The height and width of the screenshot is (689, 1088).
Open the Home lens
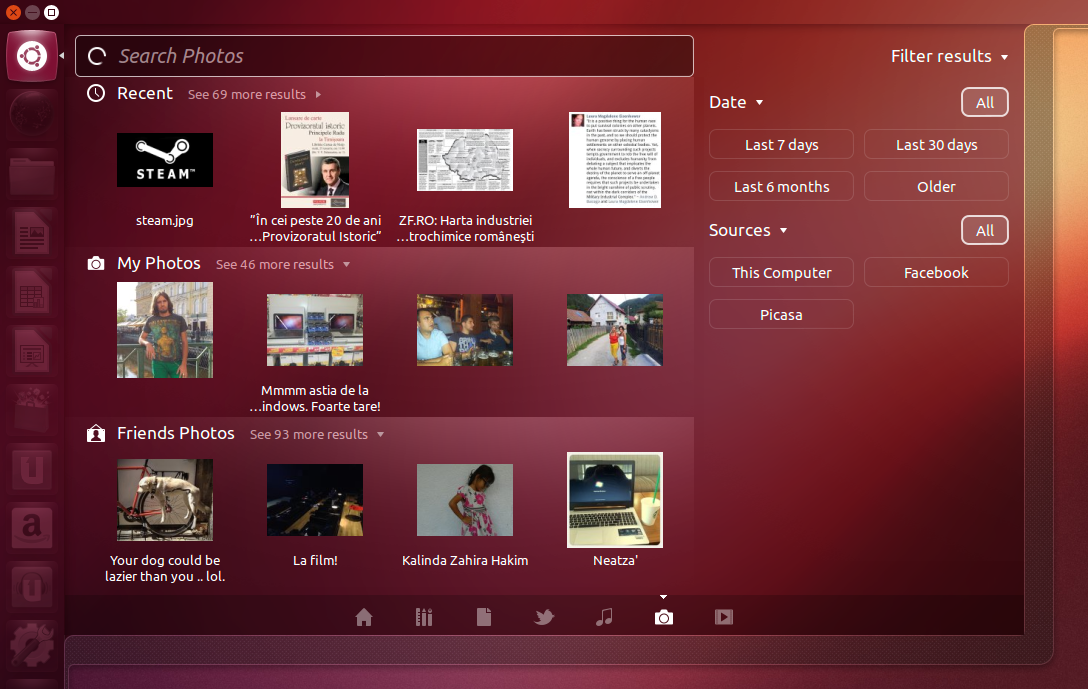[x=364, y=617]
